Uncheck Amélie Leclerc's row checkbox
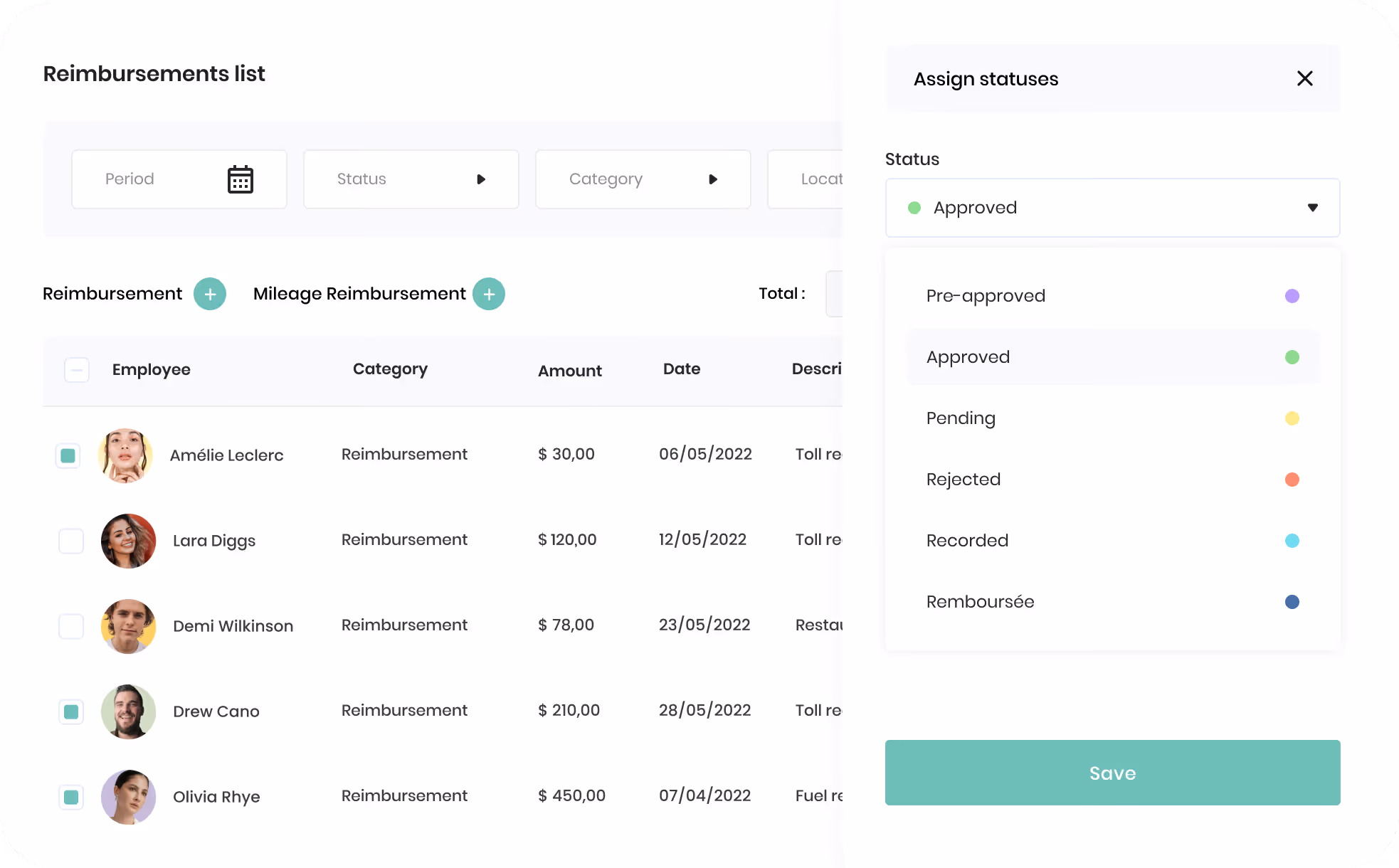 (x=68, y=455)
